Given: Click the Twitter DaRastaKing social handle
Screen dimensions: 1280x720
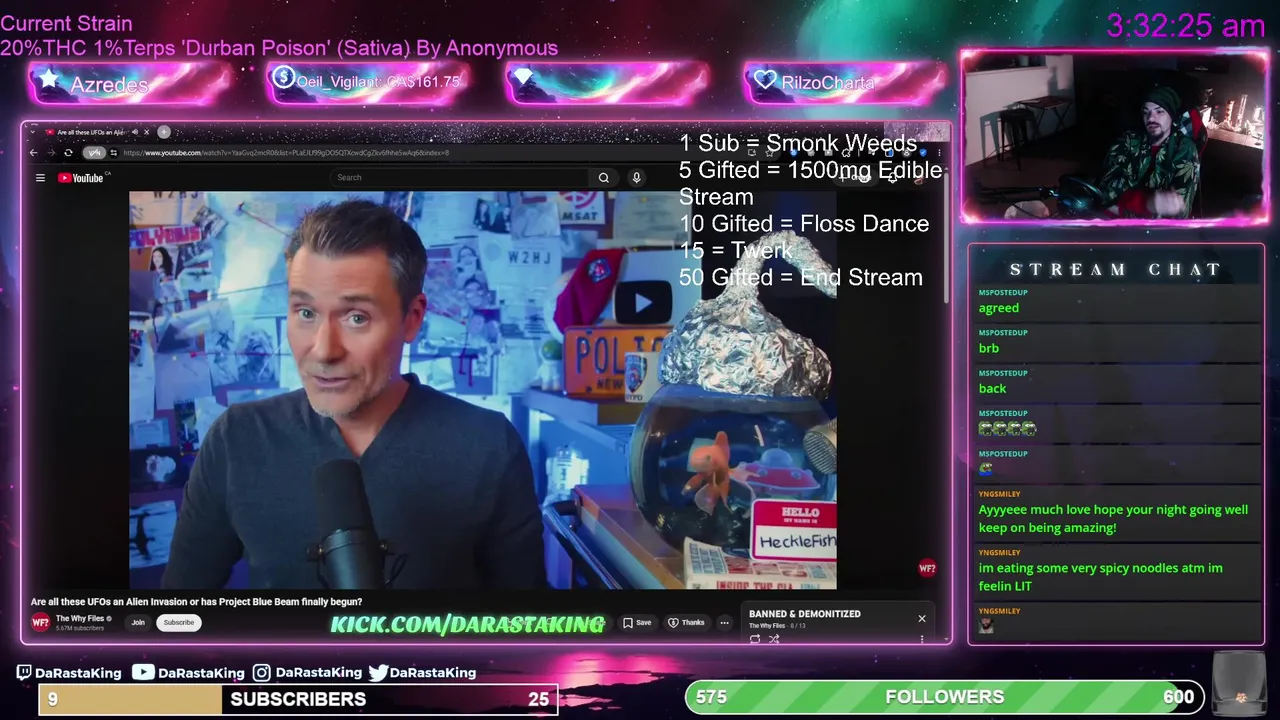Looking at the screenshot, I should (422, 673).
